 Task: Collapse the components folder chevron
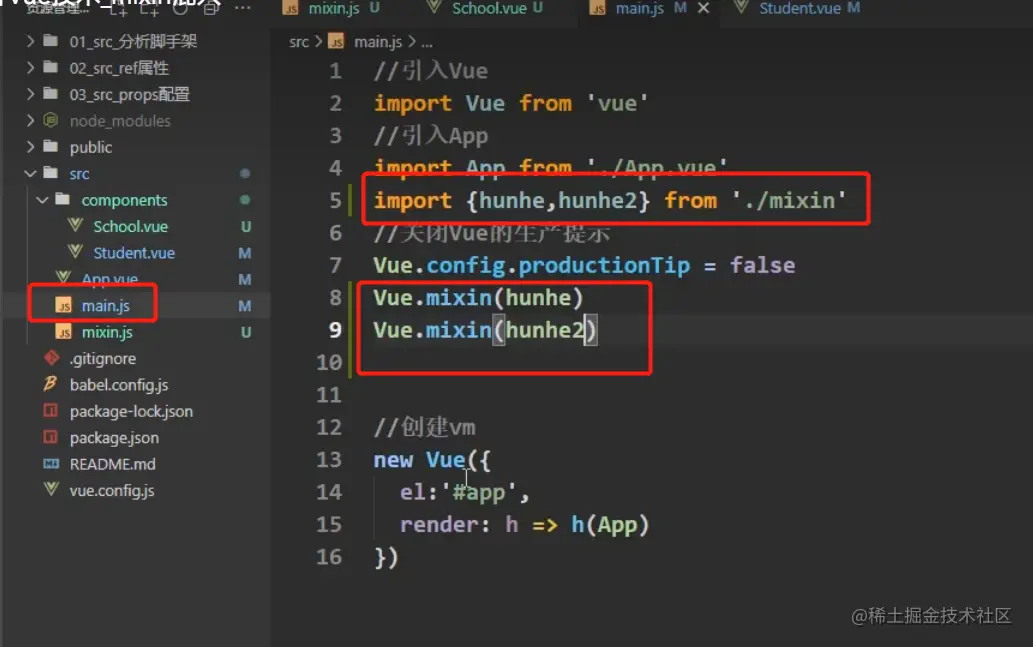tap(43, 200)
